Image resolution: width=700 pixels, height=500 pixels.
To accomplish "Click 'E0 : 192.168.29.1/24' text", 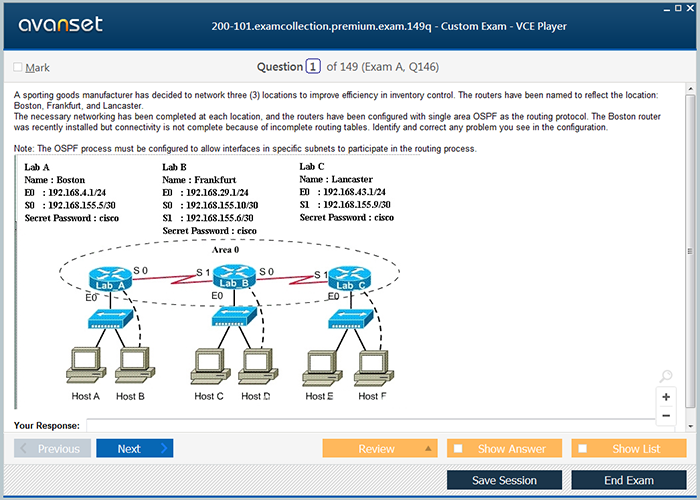I will [x=205, y=192].
